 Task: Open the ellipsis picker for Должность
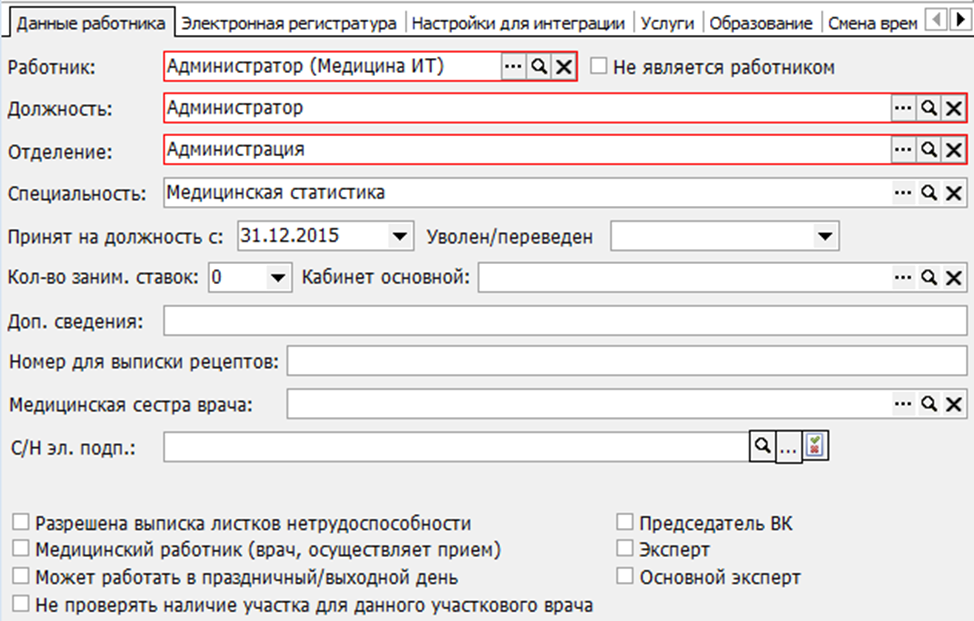[x=903, y=108]
